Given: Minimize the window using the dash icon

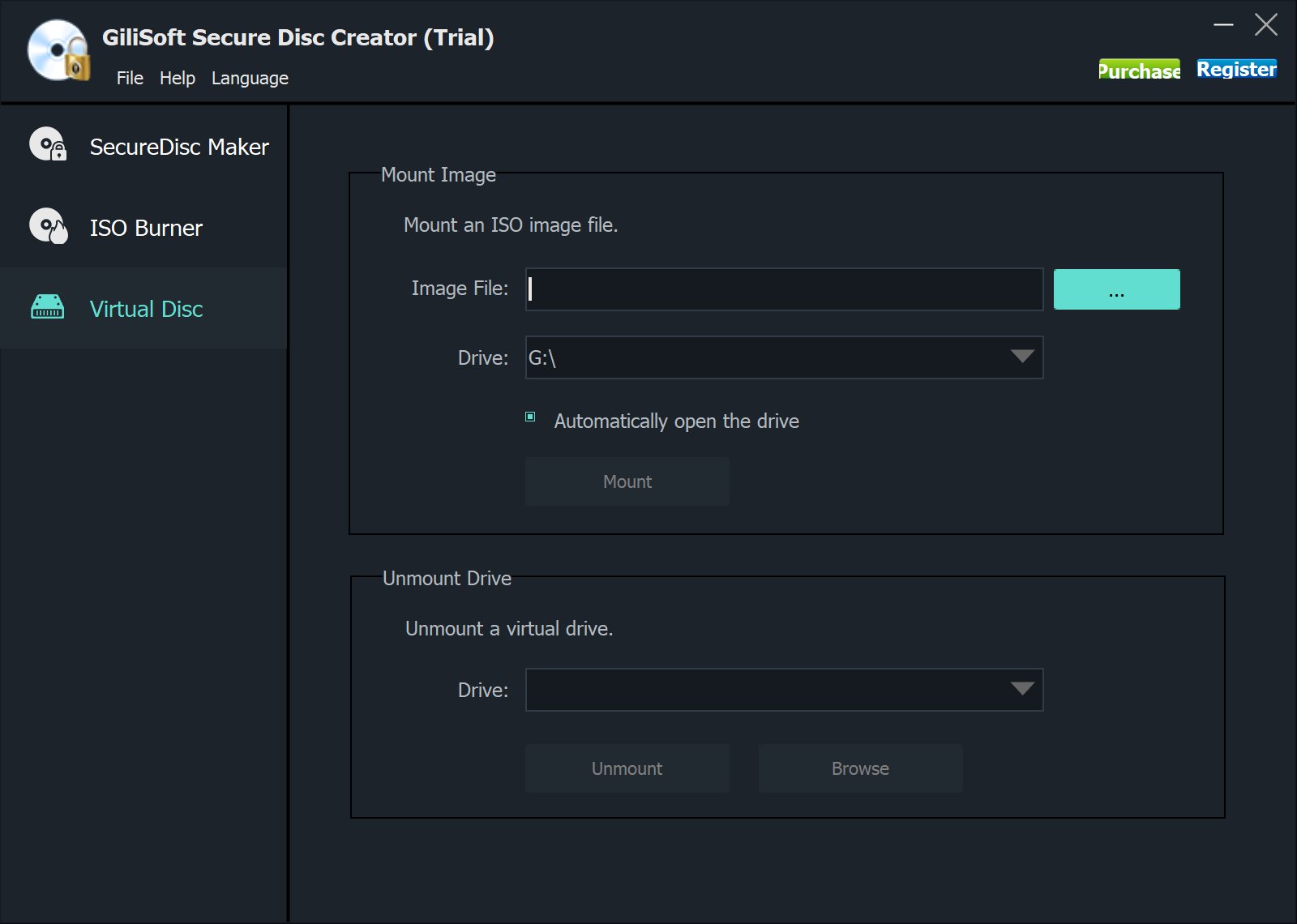Looking at the screenshot, I should [1223, 25].
